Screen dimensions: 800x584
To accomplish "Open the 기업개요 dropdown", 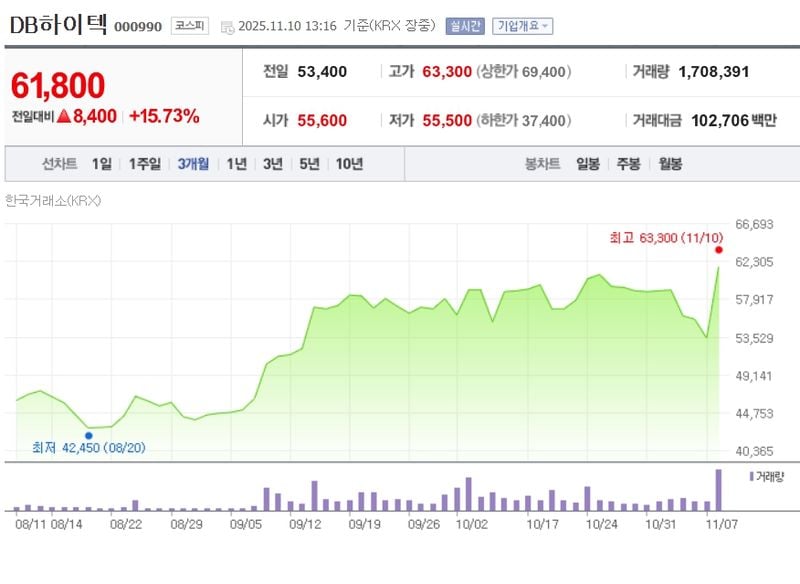I will pyautogui.click(x=522, y=26).
